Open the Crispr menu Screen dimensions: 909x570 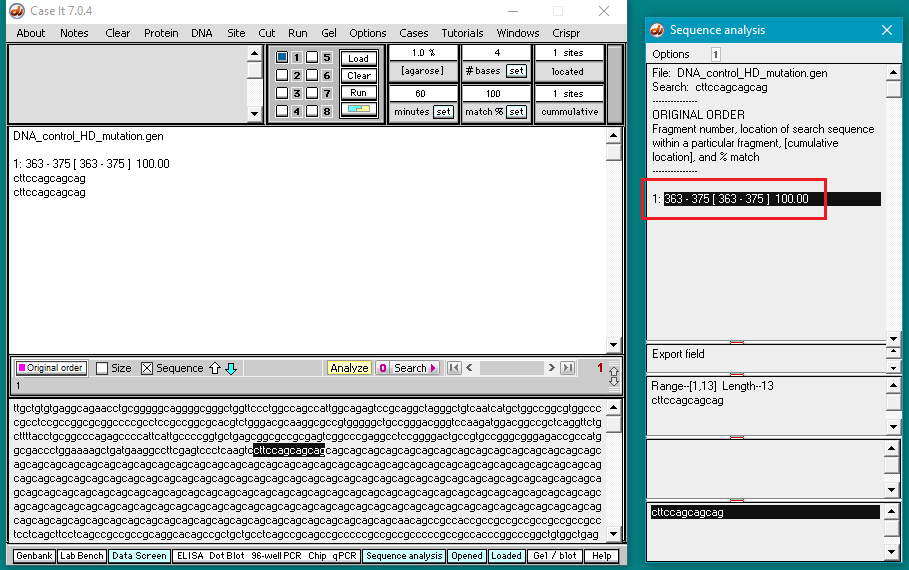coord(566,33)
